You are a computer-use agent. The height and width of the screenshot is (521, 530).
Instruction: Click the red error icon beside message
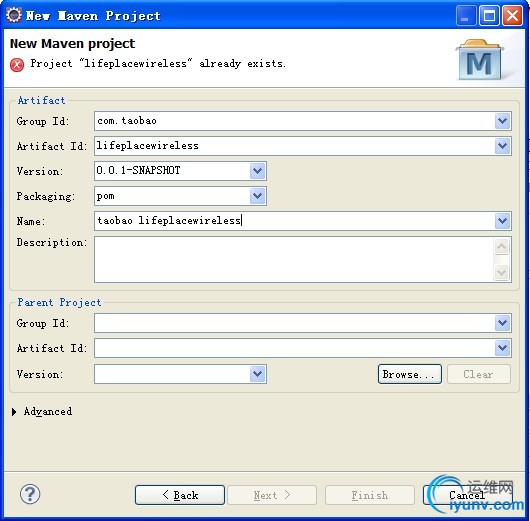pos(17,65)
